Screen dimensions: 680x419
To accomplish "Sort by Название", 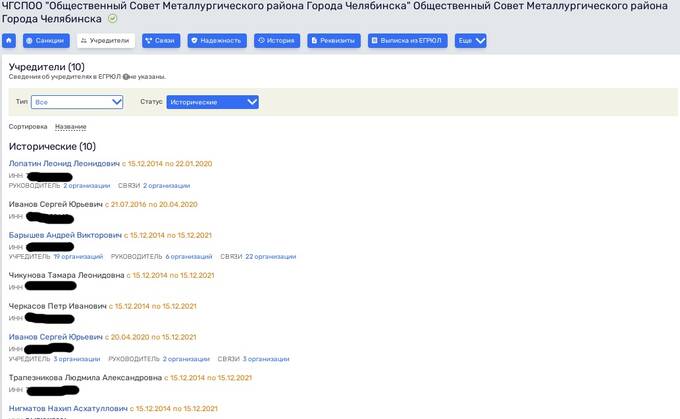I will (x=71, y=127).
